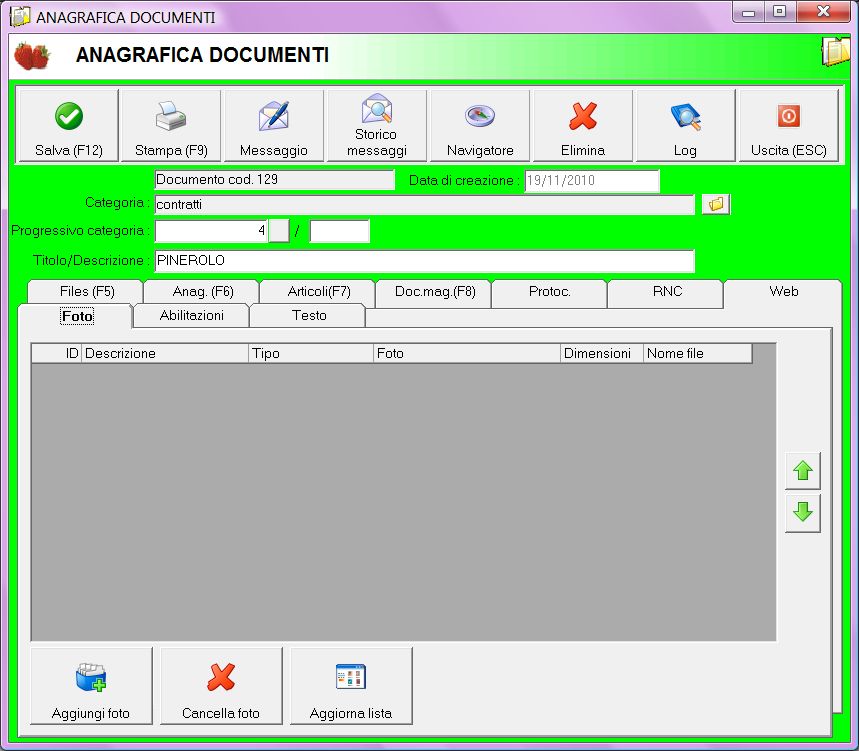Click the Tipo column header
This screenshot has height=751, width=859.
point(311,353)
